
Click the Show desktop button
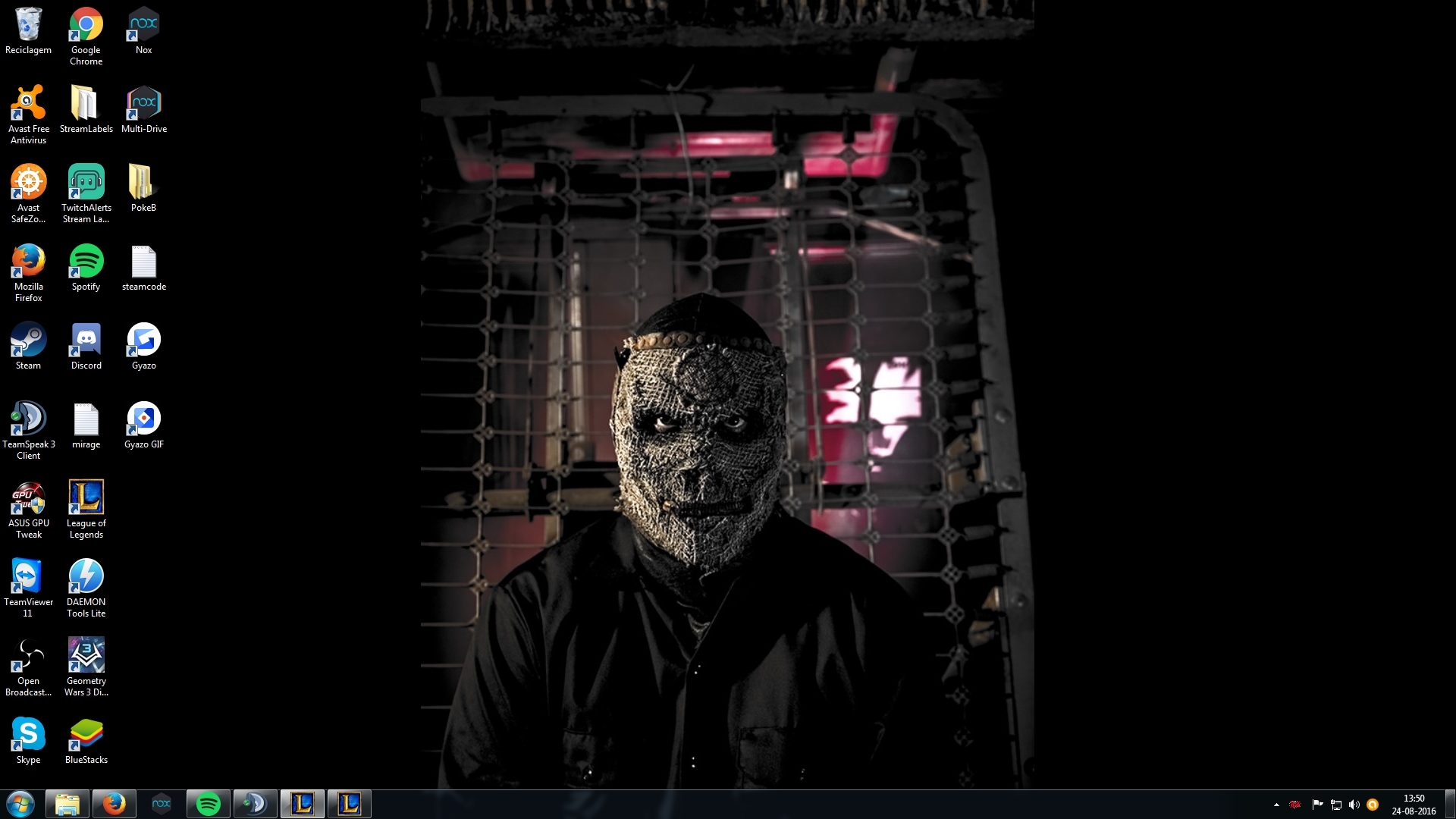(1450, 804)
